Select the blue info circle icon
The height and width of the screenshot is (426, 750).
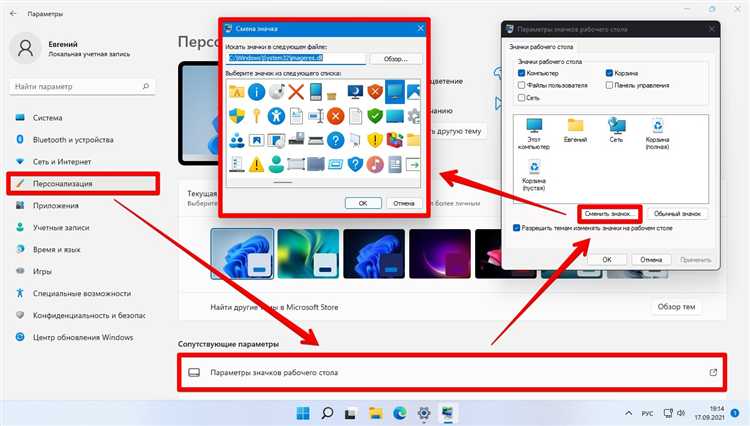click(x=256, y=91)
